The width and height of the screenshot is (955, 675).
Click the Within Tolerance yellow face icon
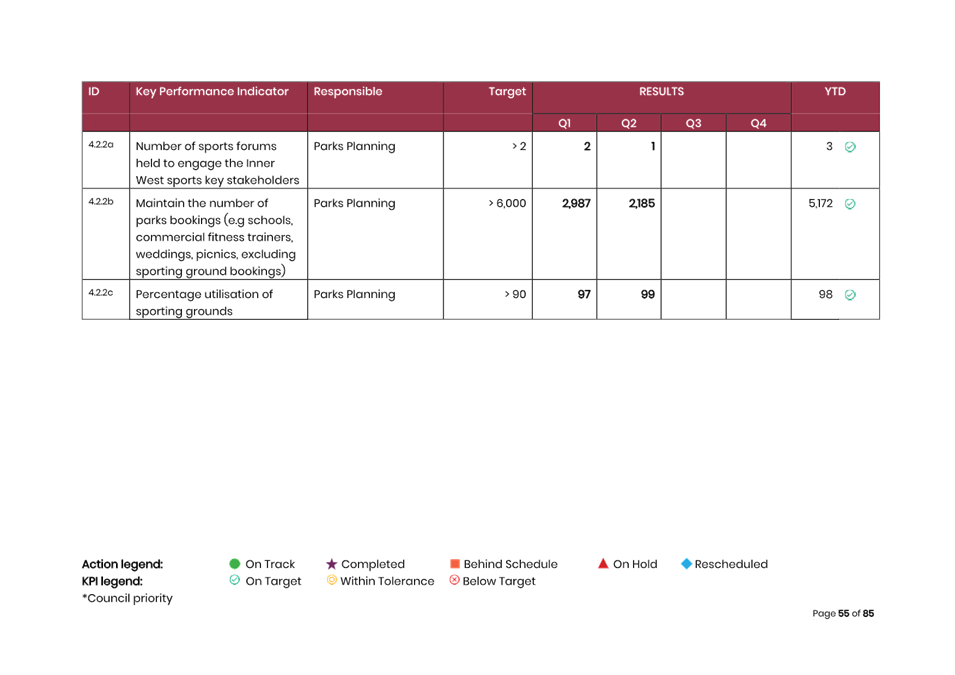pos(332,581)
